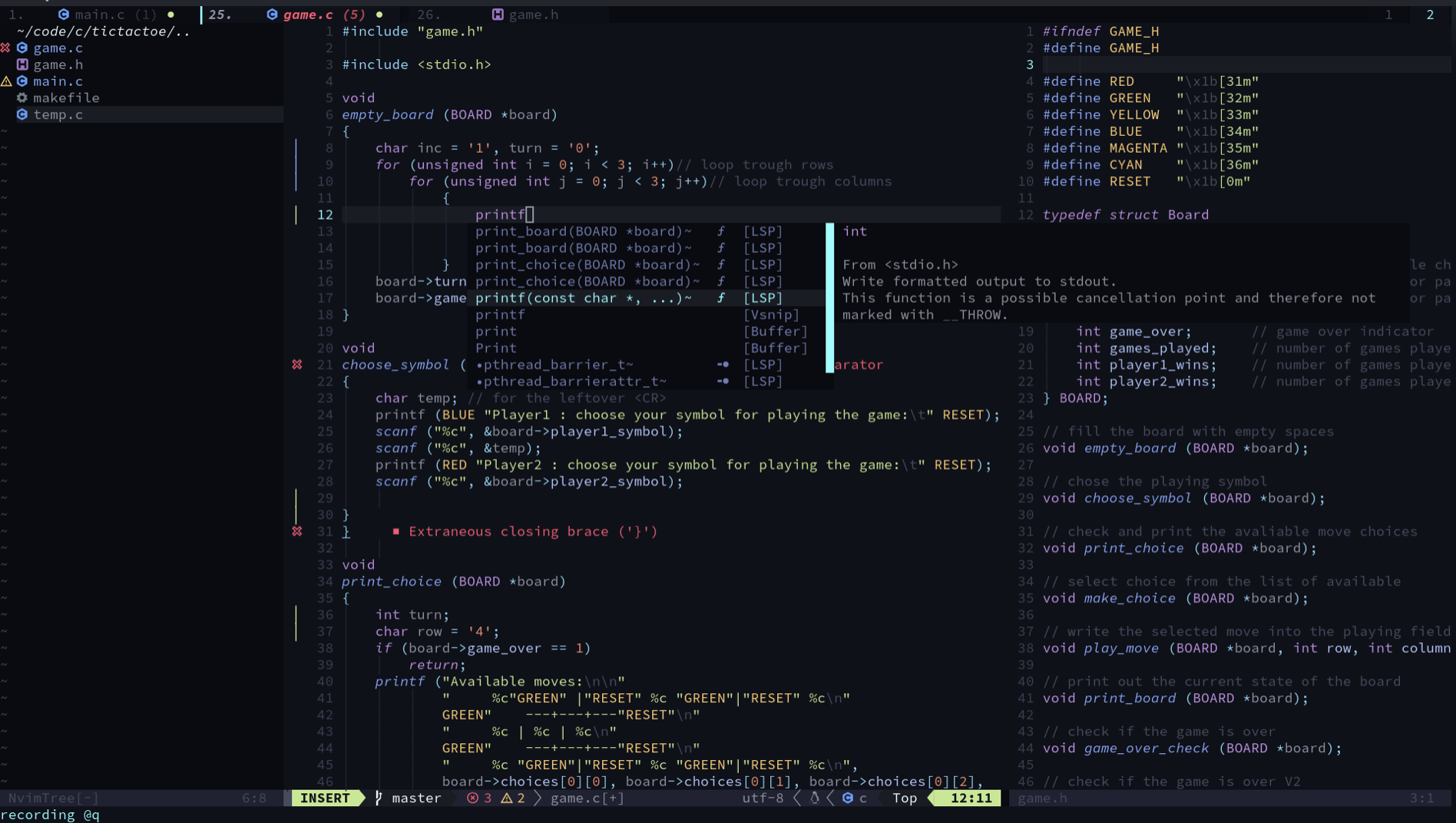
Task: Click game.c[+] filename in statusline
Action: [587, 798]
